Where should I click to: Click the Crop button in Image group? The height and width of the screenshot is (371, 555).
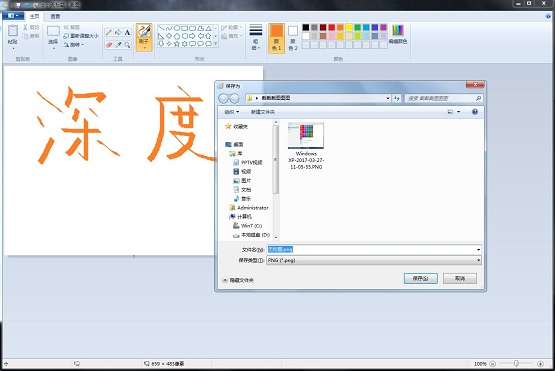tap(72, 27)
